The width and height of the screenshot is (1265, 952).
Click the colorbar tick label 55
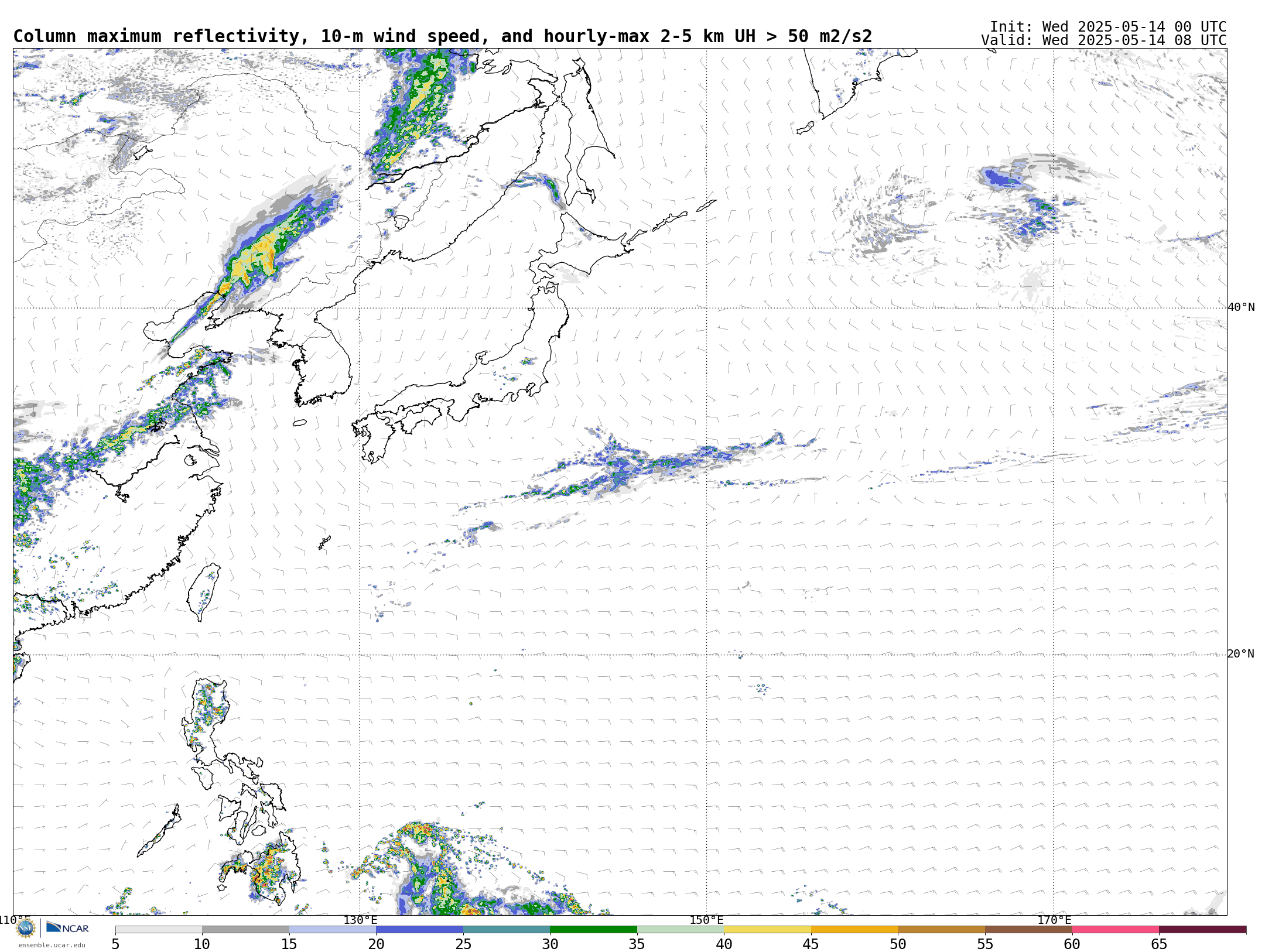coord(985,944)
